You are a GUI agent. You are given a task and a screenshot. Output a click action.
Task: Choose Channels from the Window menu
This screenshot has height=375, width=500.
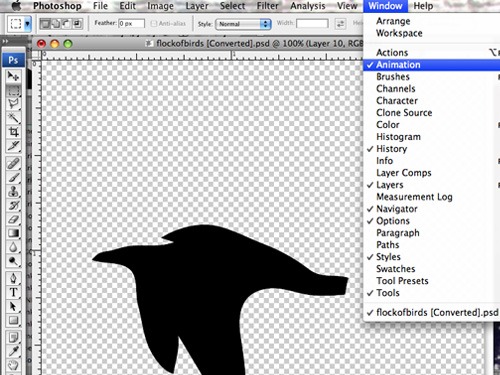(x=432, y=89)
